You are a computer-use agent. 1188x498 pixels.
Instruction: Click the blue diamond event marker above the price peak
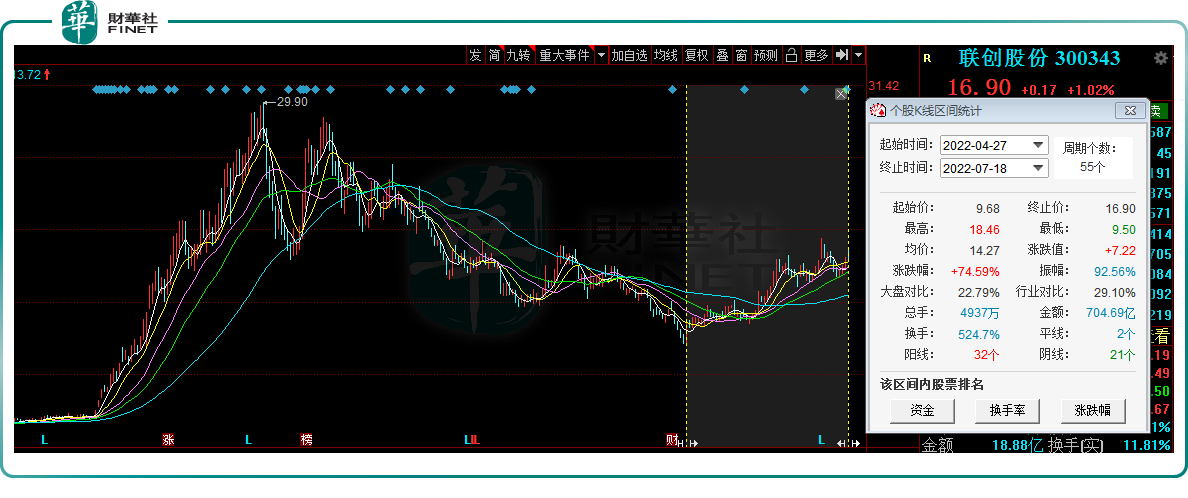(x=261, y=90)
